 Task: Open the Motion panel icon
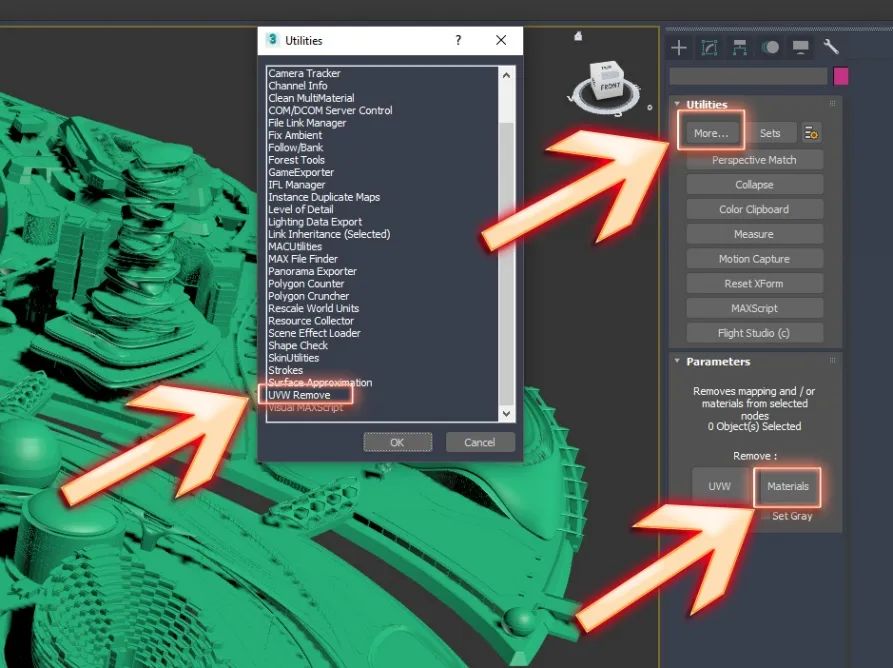pos(770,47)
